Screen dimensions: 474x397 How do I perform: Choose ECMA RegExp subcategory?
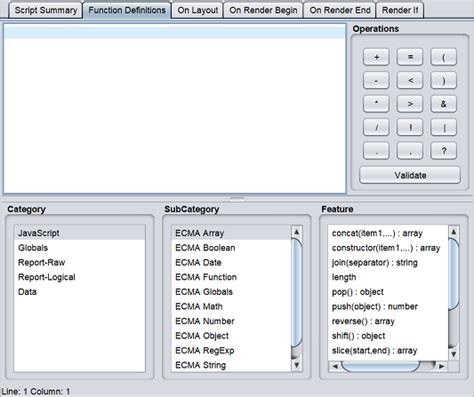click(x=231, y=350)
